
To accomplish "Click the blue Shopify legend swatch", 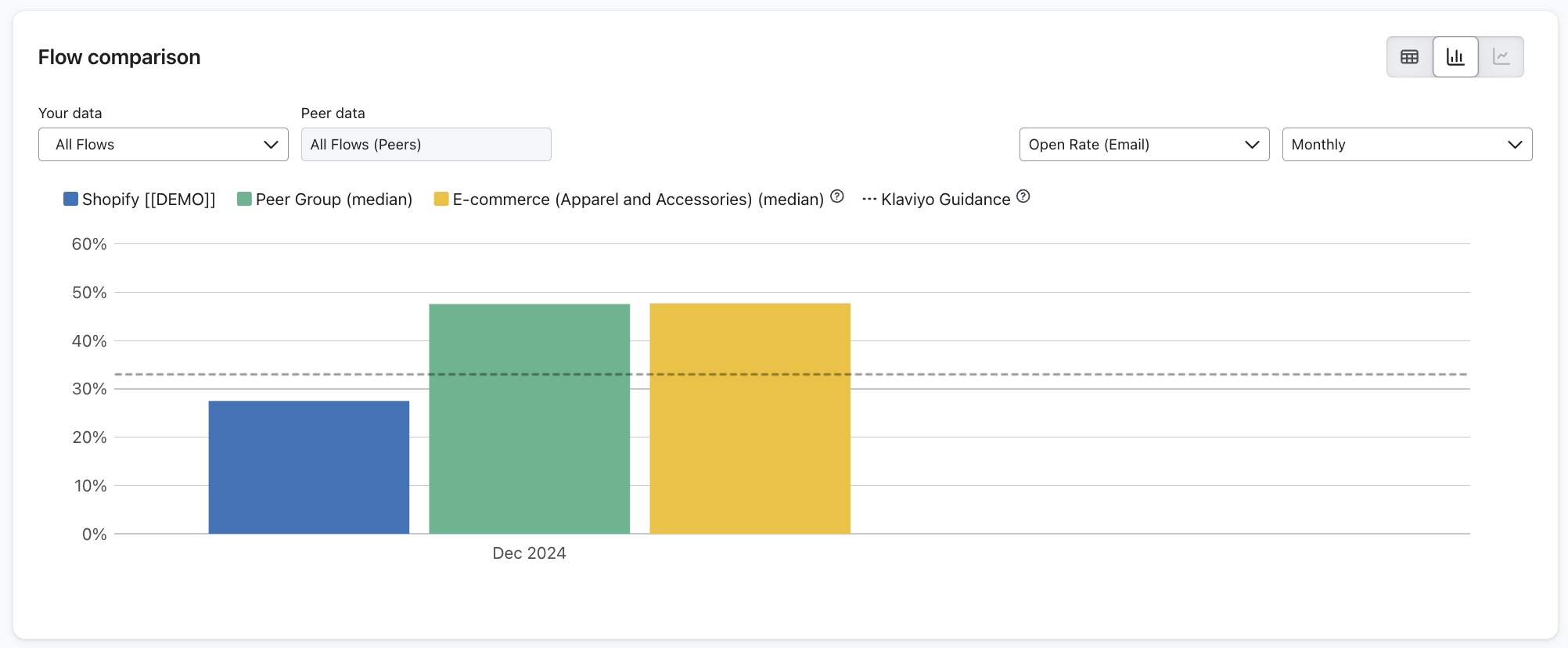I will pos(70,200).
